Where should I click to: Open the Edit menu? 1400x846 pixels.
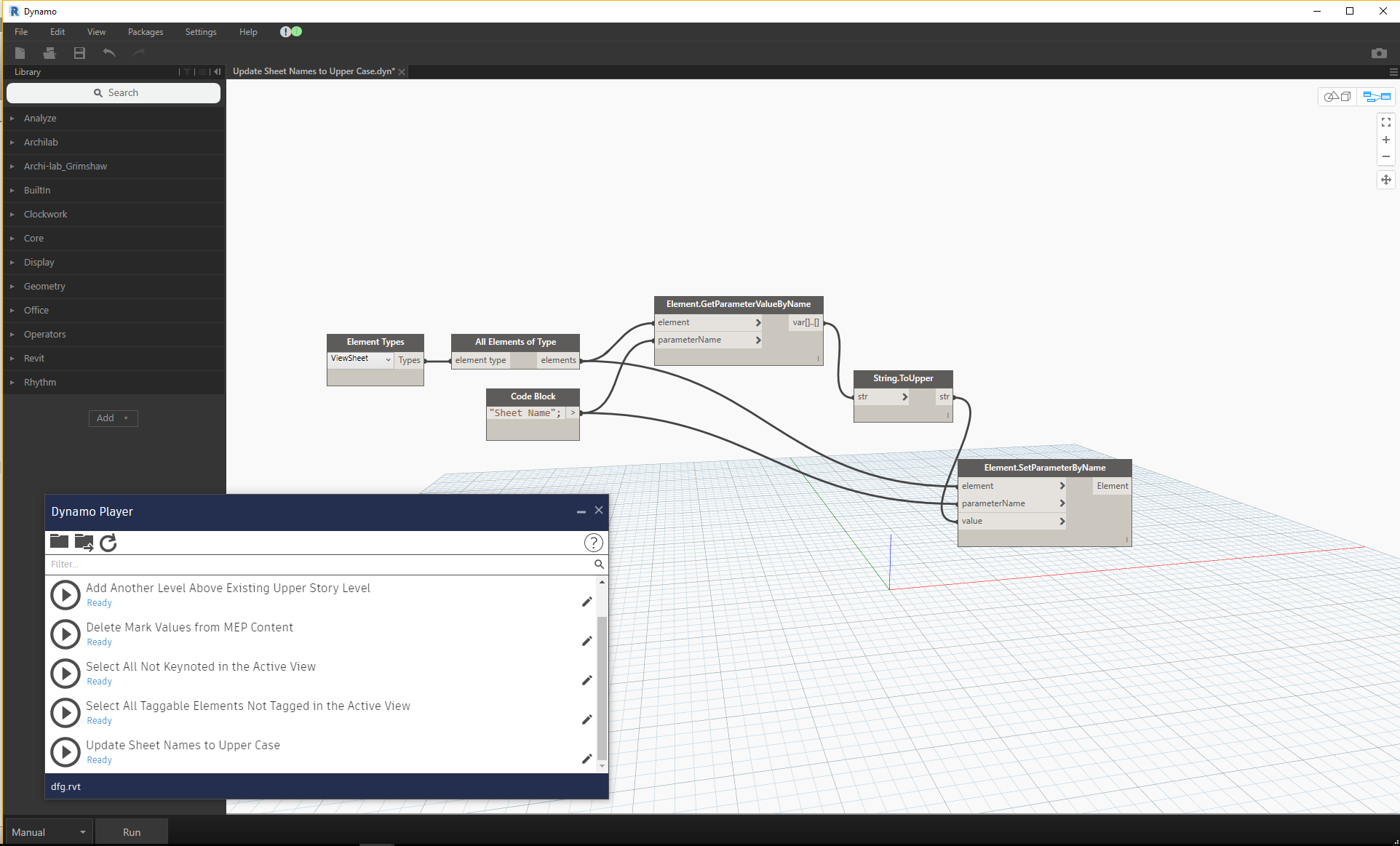(57, 32)
